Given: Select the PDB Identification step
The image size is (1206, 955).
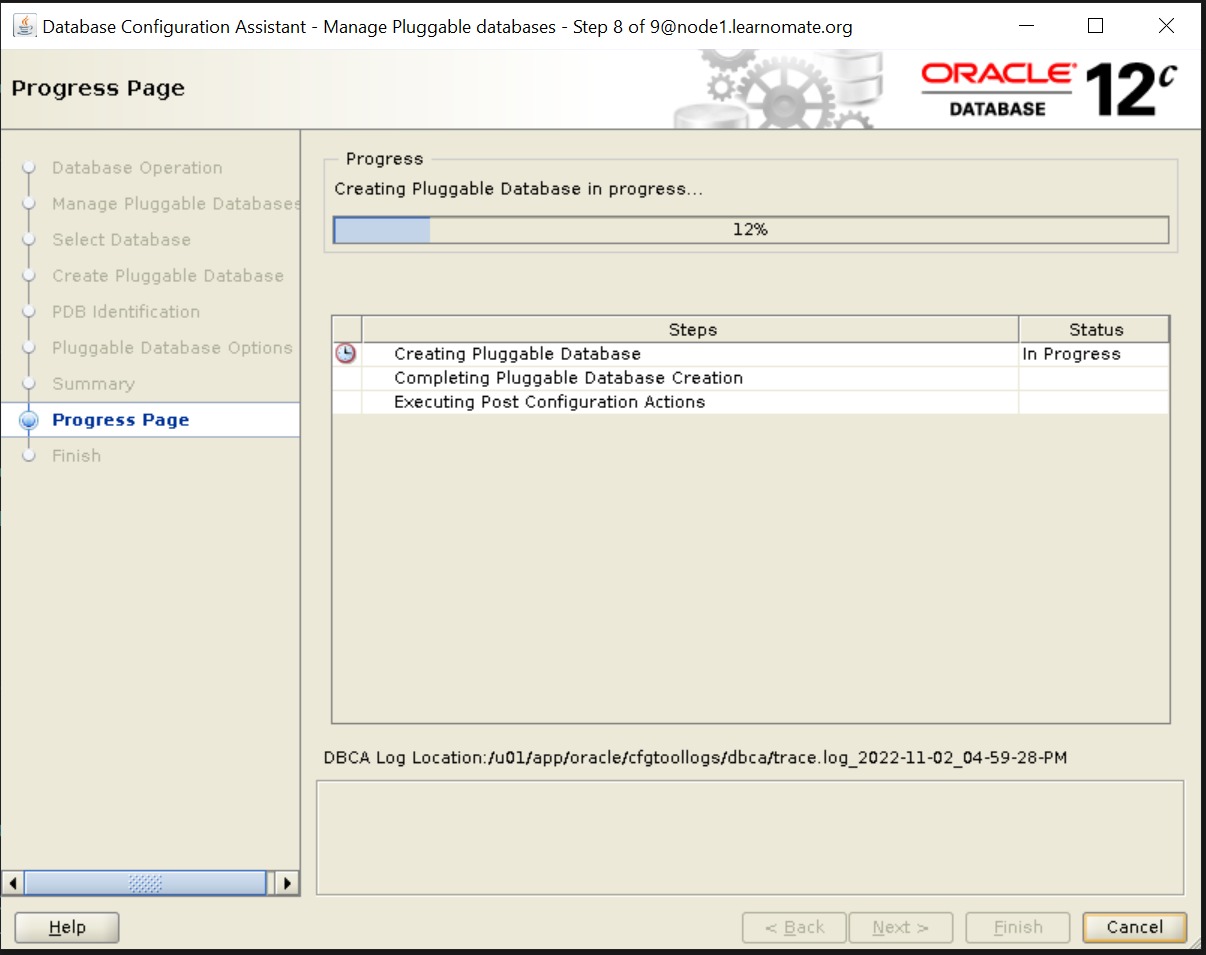Looking at the screenshot, I should click(126, 312).
